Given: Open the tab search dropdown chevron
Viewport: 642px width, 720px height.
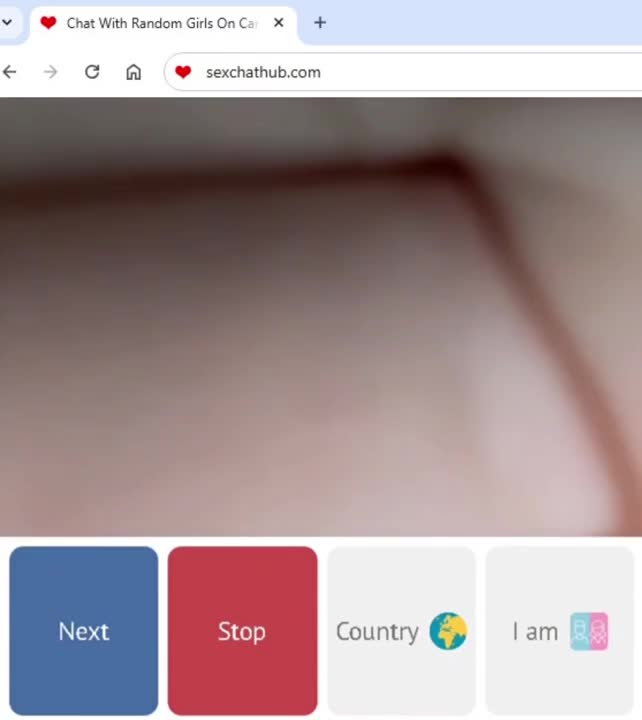Looking at the screenshot, I should tap(7, 22).
